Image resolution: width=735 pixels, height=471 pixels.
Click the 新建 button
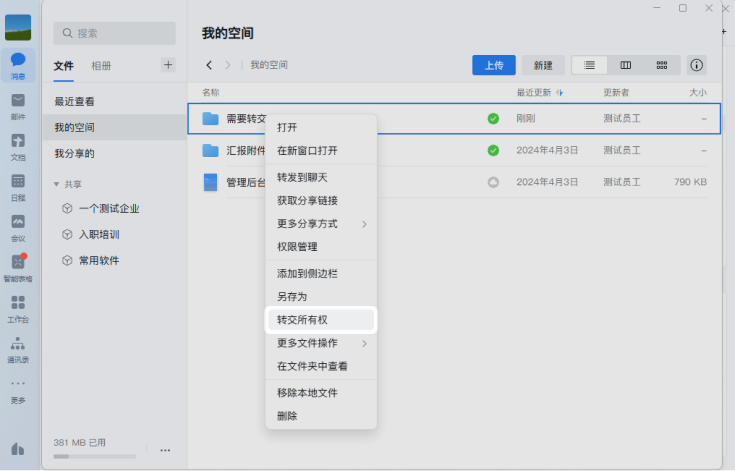point(543,65)
